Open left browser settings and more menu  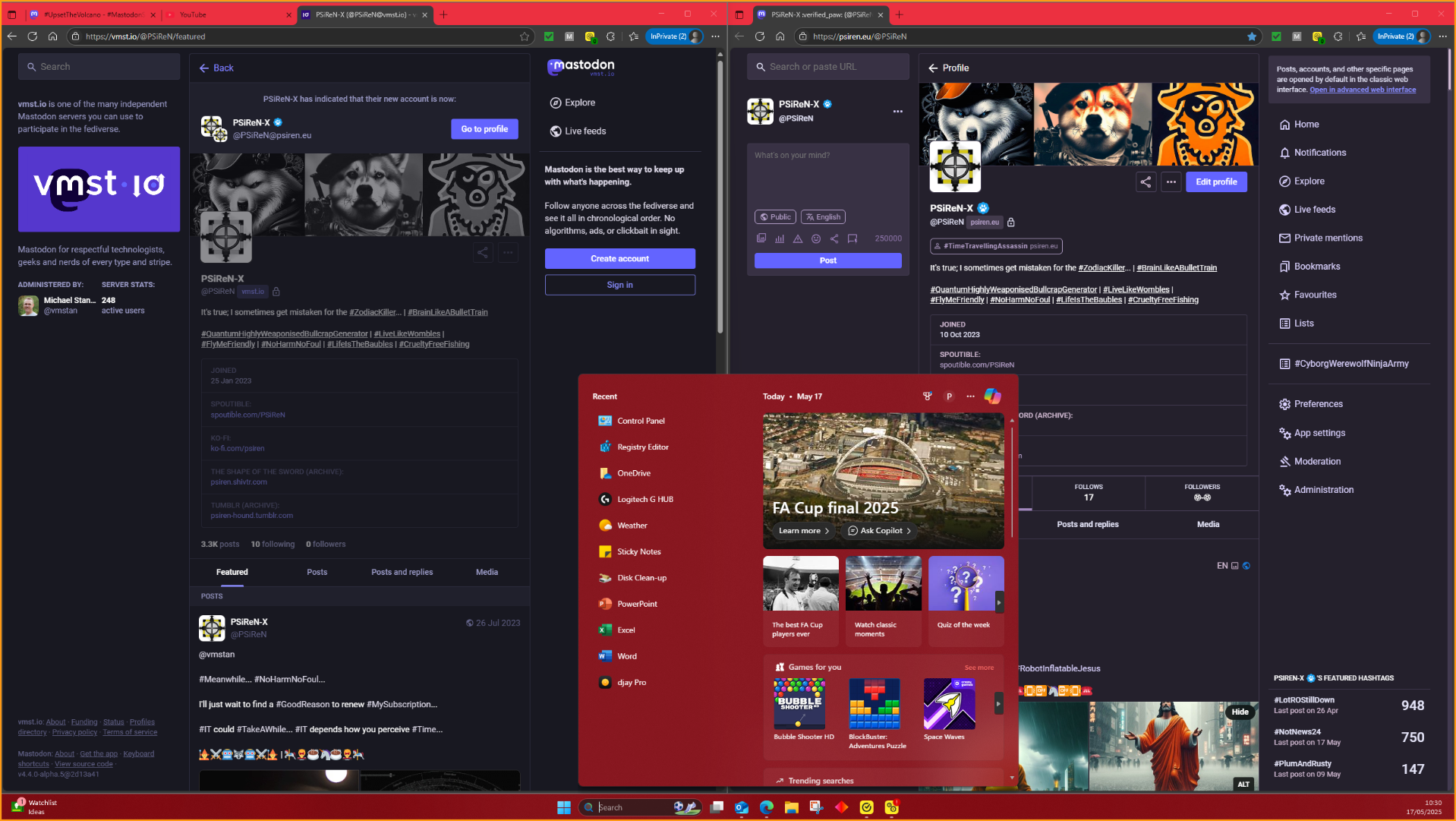[x=715, y=36]
